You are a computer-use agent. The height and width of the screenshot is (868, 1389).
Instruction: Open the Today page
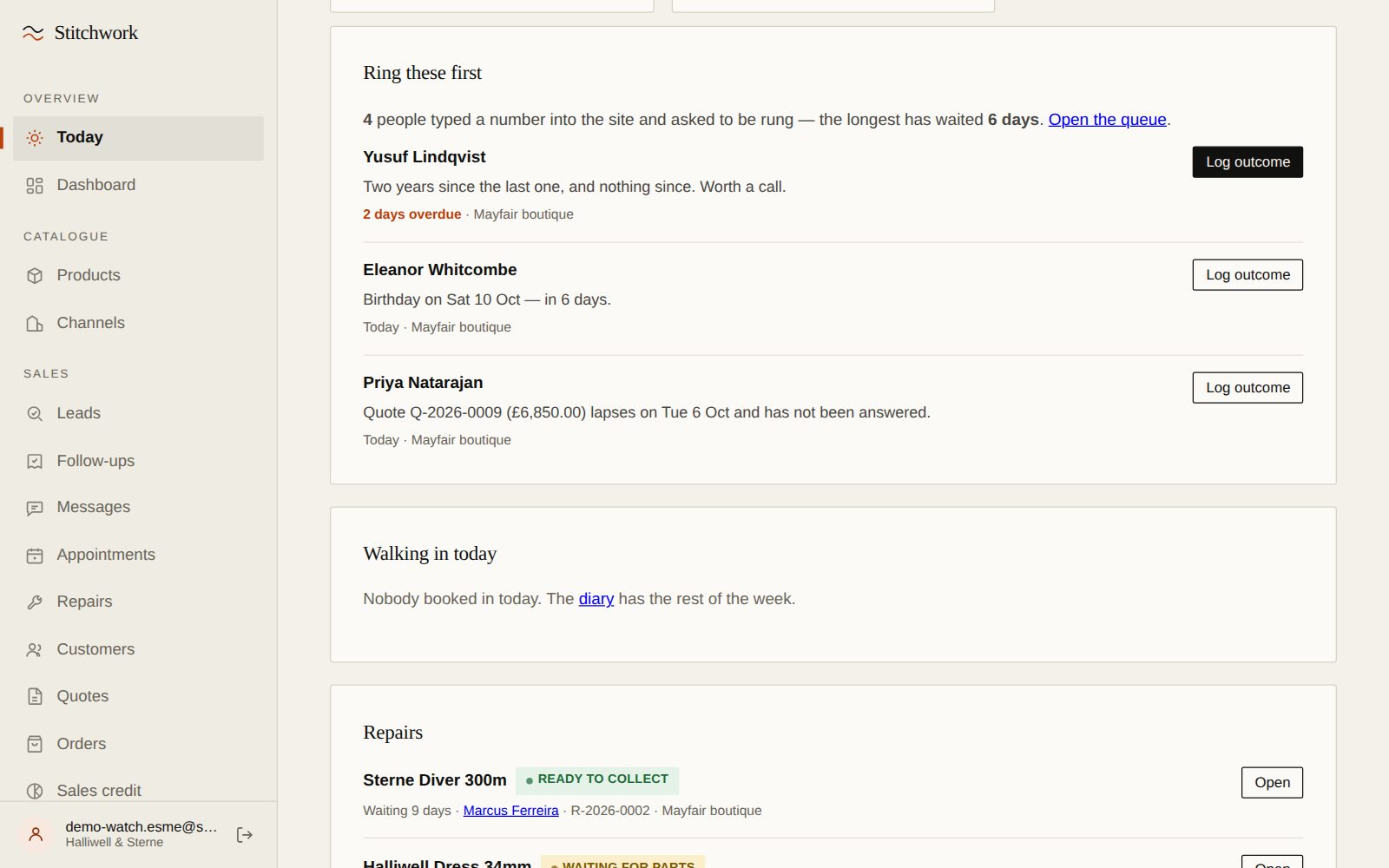coord(138,138)
